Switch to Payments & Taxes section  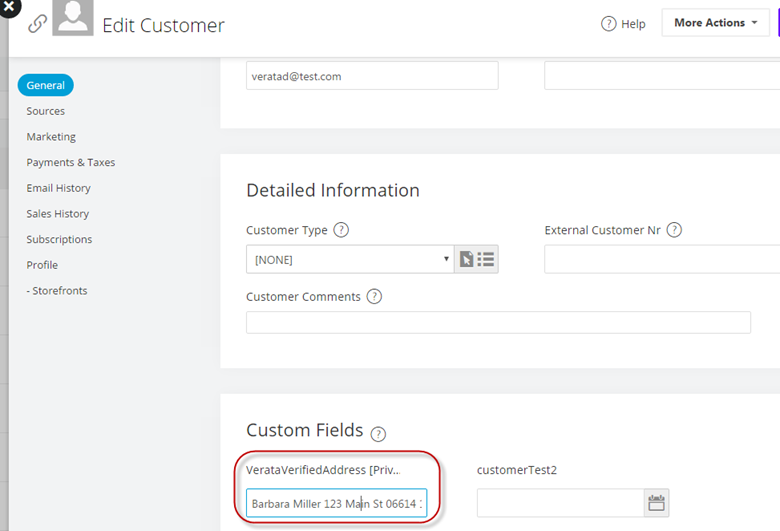[71, 162]
